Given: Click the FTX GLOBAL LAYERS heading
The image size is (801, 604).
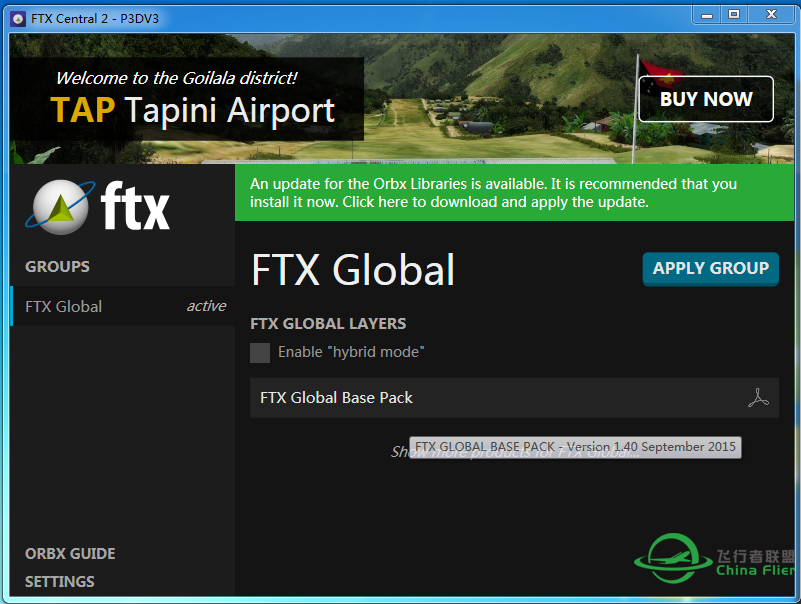Looking at the screenshot, I should click(x=328, y=323).
